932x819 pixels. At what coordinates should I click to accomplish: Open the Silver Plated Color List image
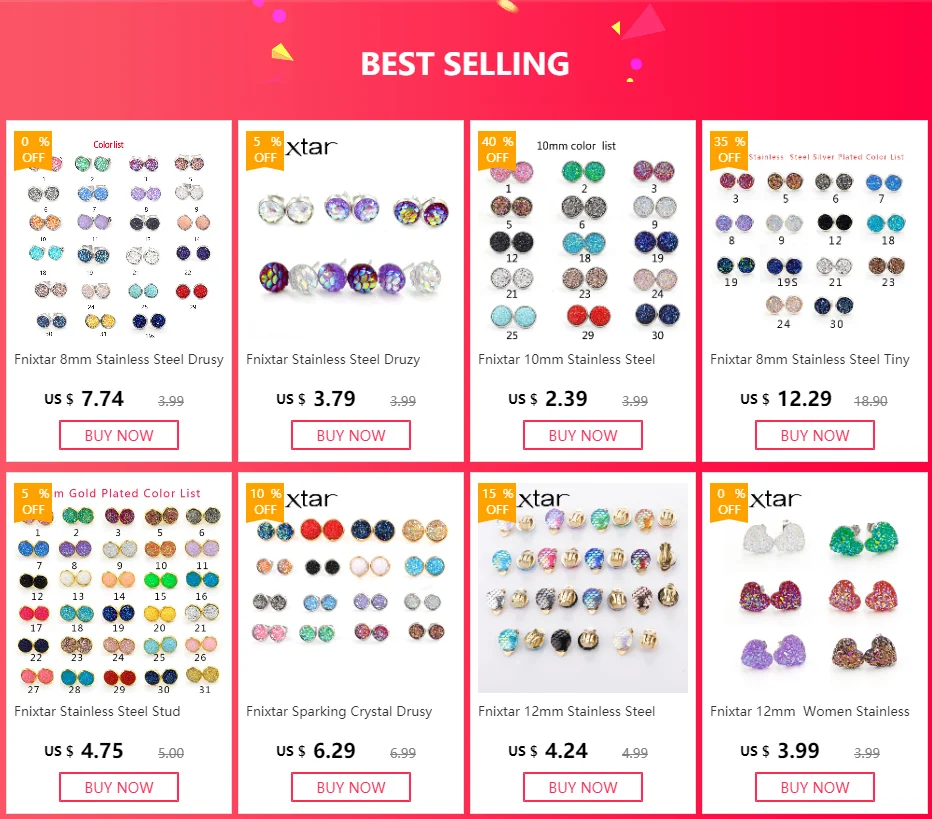815,237
